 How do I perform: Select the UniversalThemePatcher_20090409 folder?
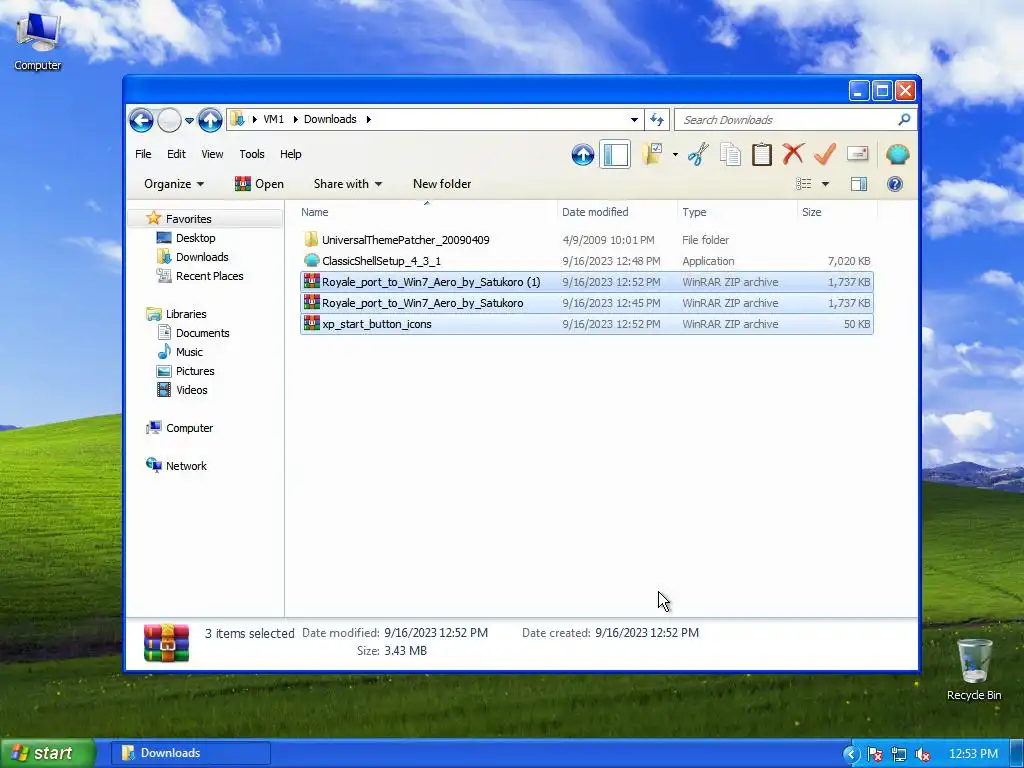point(586,240)
